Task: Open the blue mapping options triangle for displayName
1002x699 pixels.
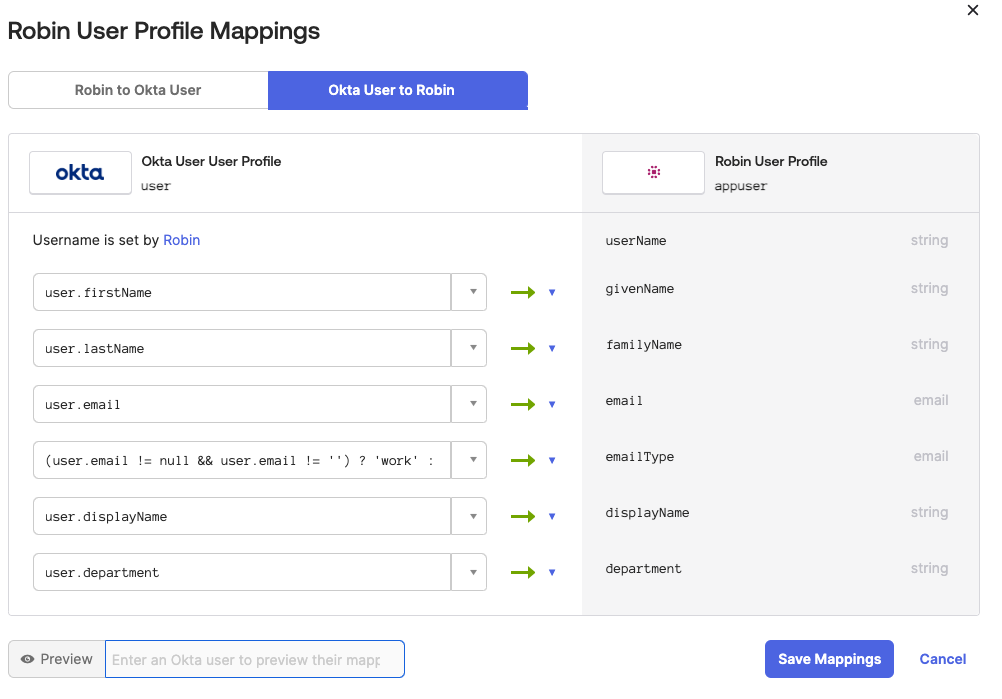Action: pyautogui.click(x=552, y=516)
